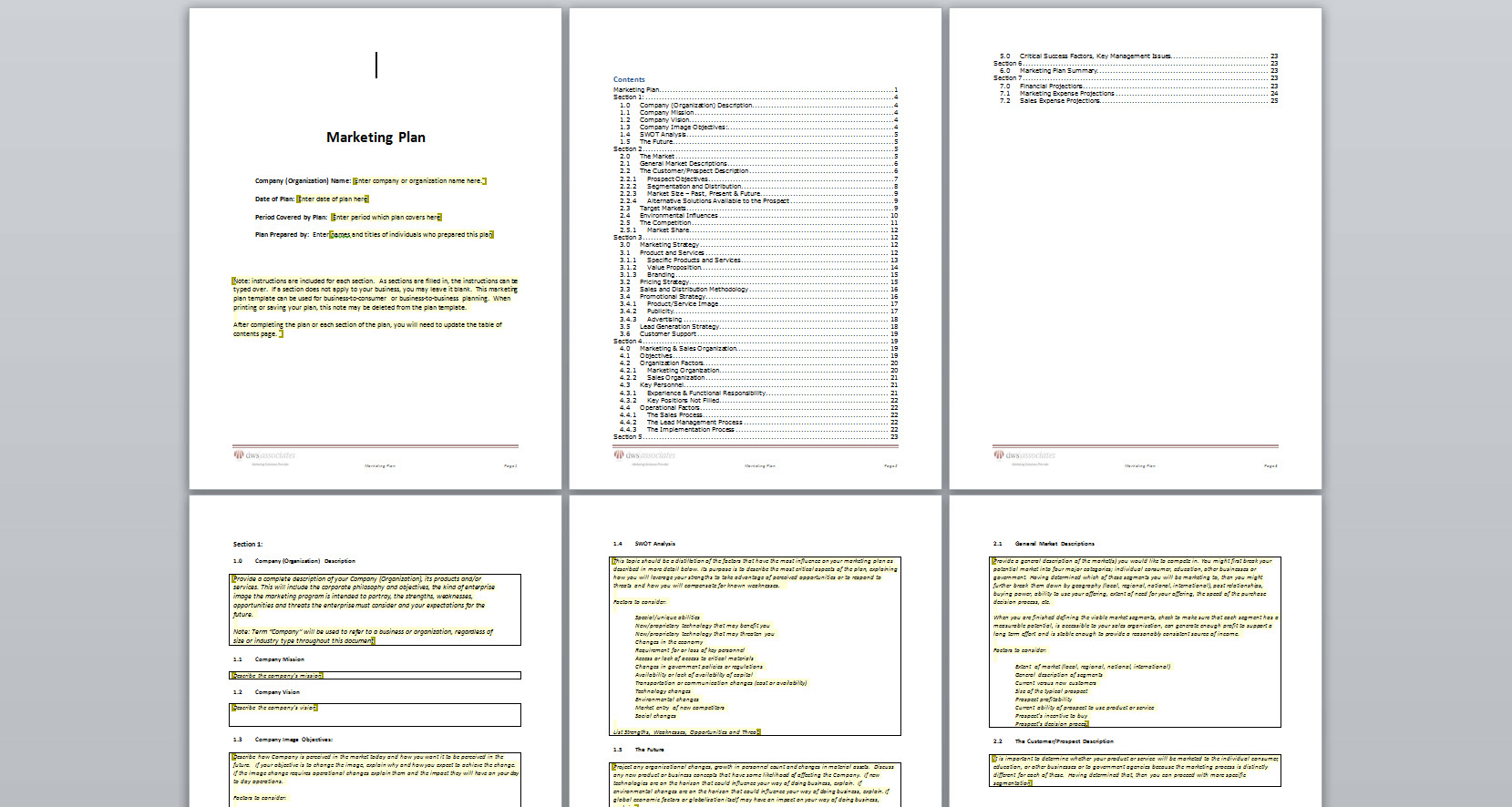
Task: Open the "1.1 Company Mission" contents entry
Action: click(x=758, y=113)
